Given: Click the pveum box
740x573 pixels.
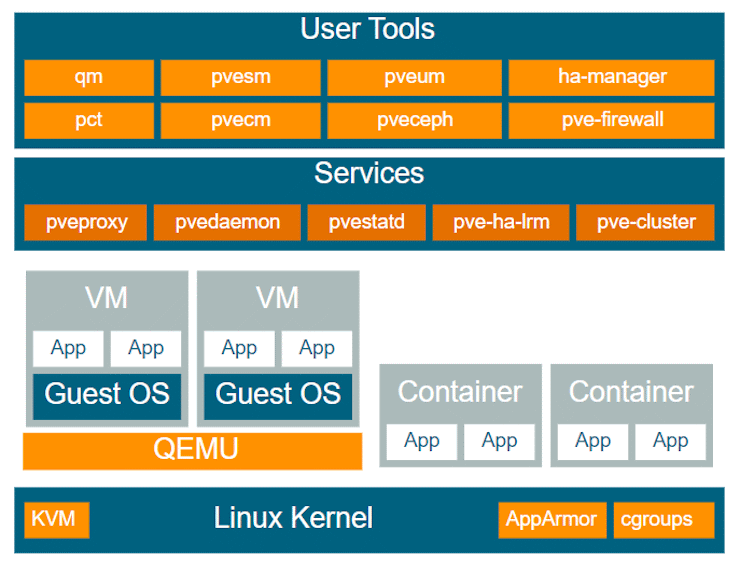Looking at the screenshot, I should point(414,77).
